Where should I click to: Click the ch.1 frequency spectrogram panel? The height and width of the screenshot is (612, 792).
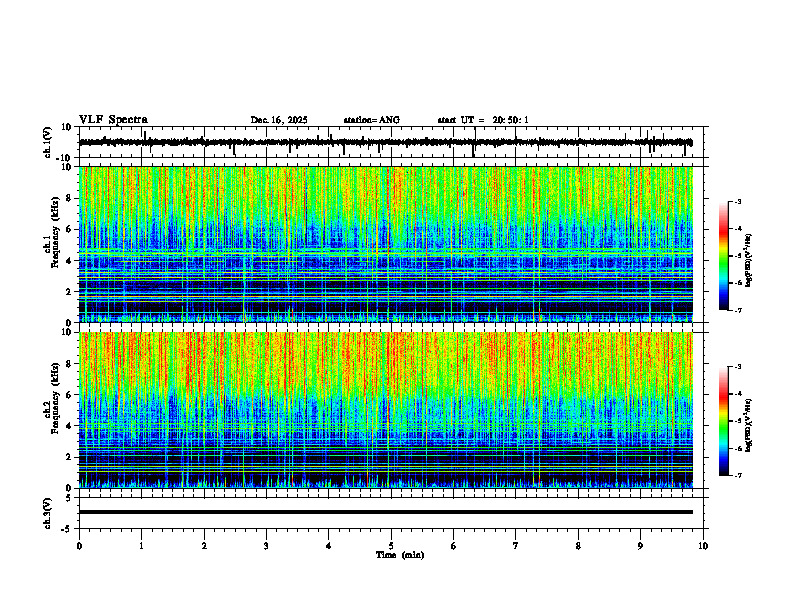pyautogui.click(x=386, y=244)
